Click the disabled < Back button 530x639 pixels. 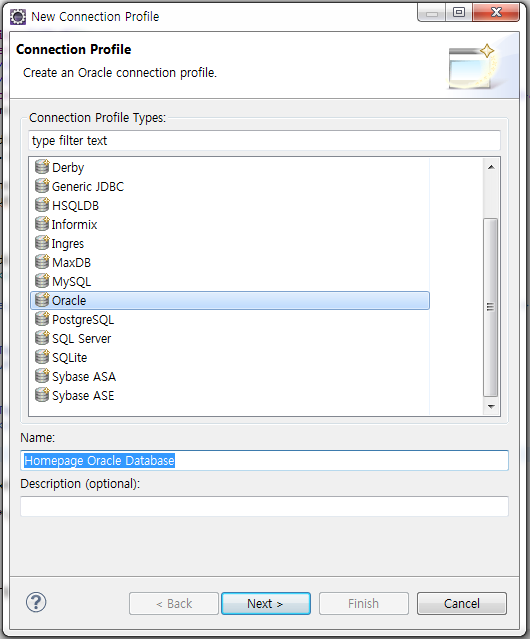[174, 603]
